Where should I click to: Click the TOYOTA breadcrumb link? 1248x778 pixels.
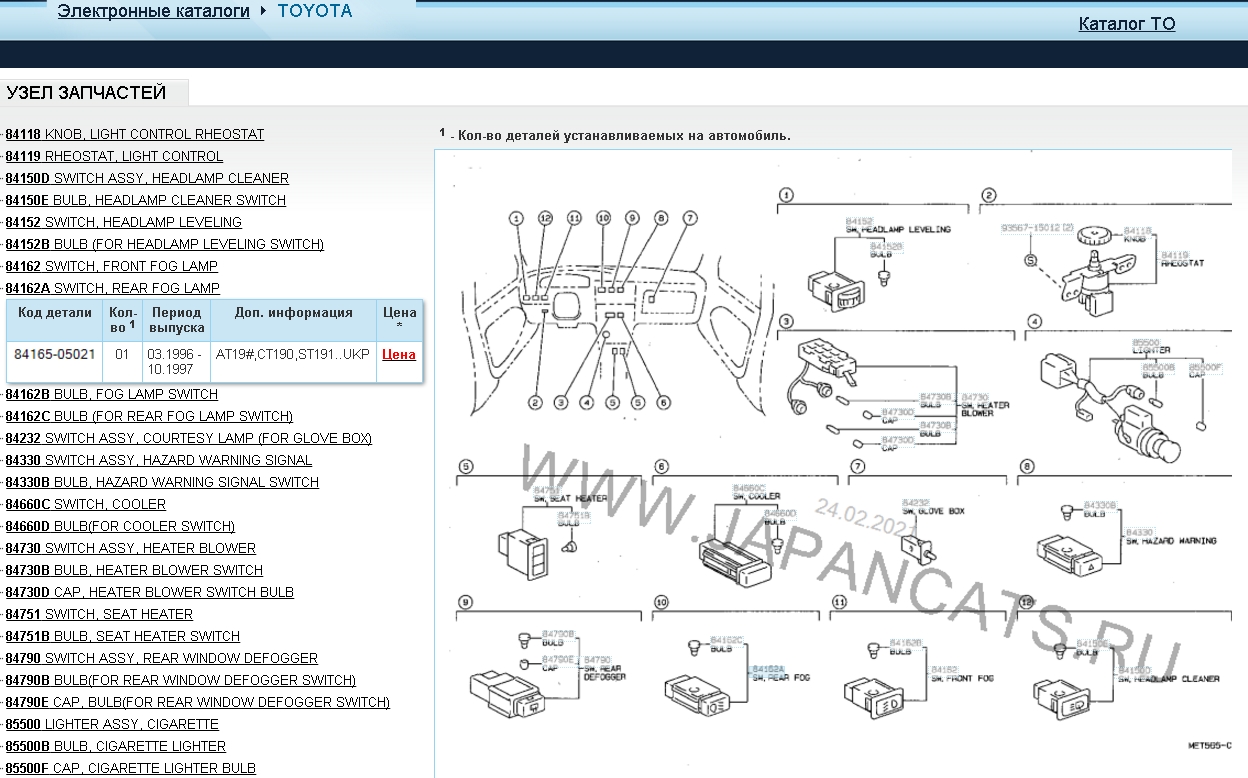click(315, 12)
